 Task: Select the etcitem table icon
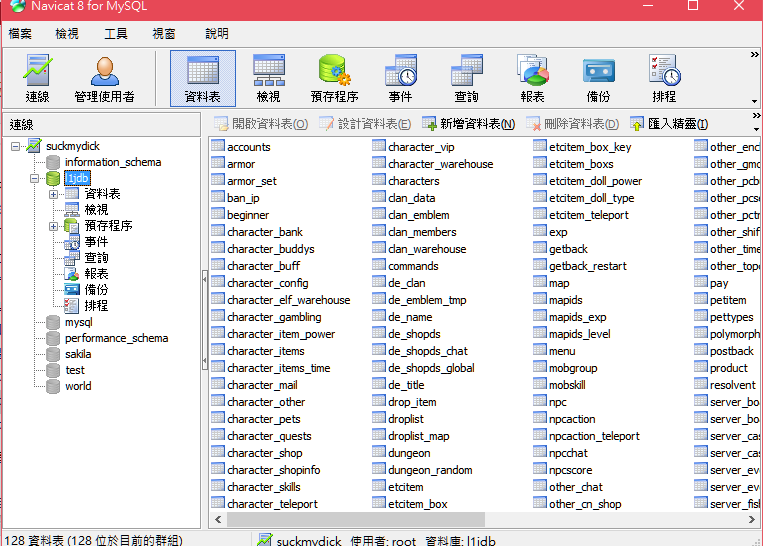coord(379,486)
